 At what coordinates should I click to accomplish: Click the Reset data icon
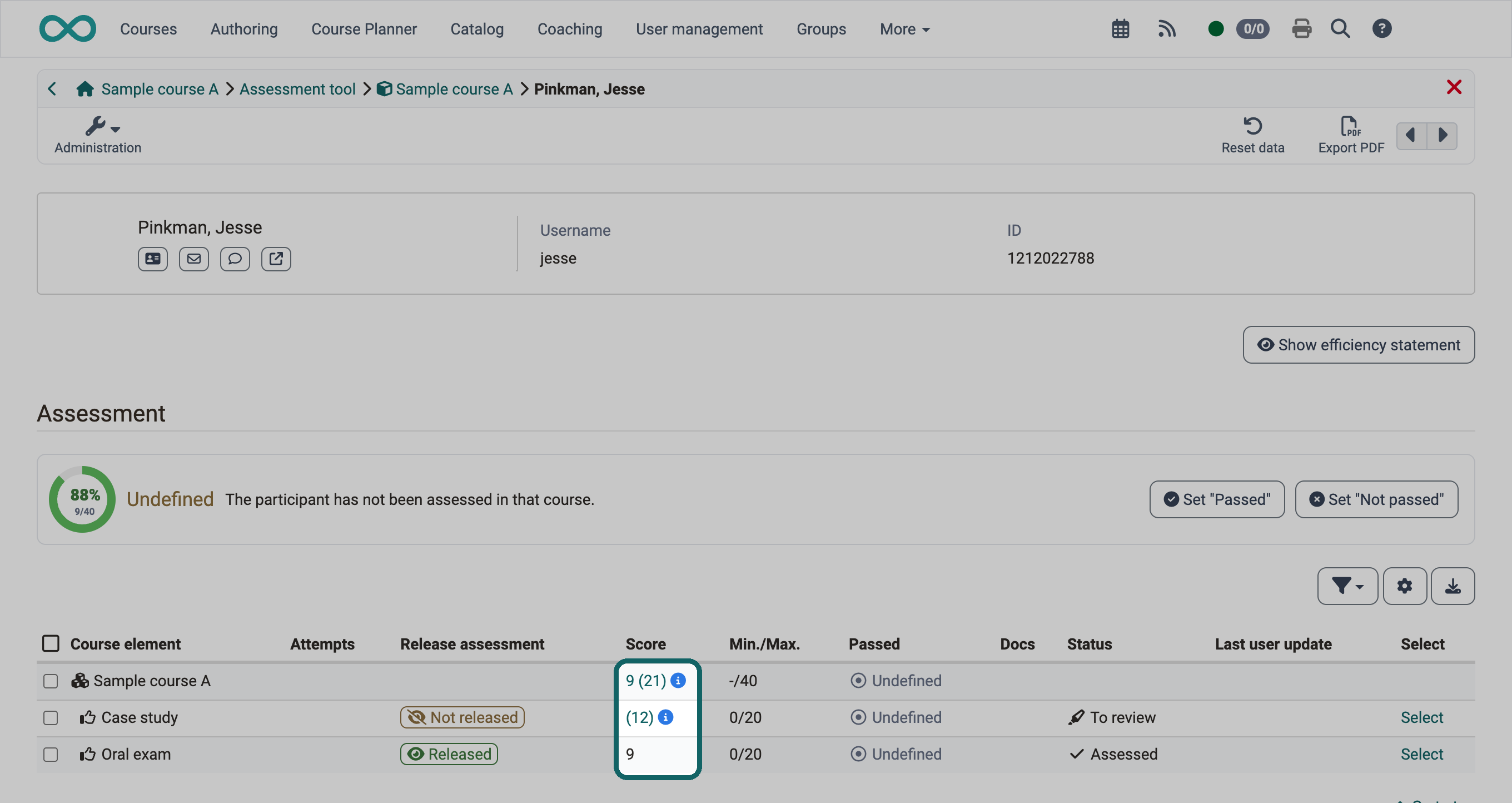1252,136
